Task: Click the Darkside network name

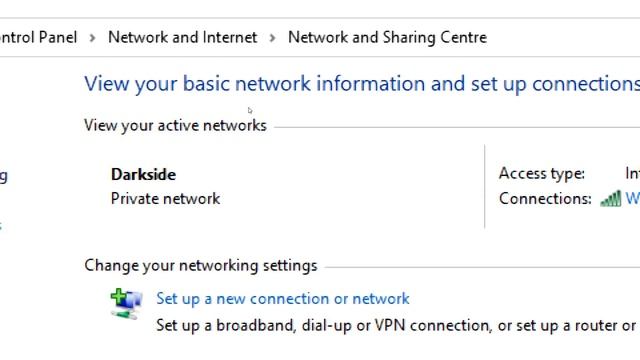Action: 143,175
